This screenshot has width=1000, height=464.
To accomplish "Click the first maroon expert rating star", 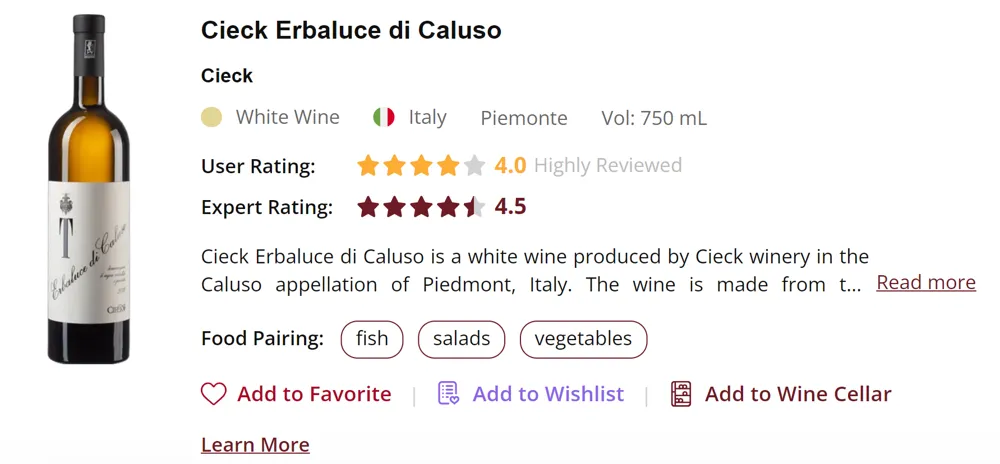I will (x=369, y=208).
